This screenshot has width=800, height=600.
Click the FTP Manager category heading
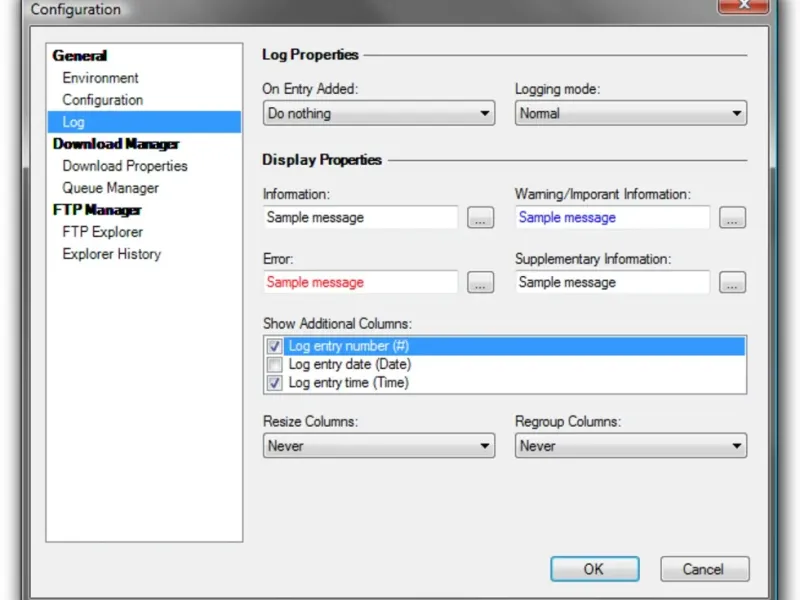pyautogui.click(x=97, y=210)
